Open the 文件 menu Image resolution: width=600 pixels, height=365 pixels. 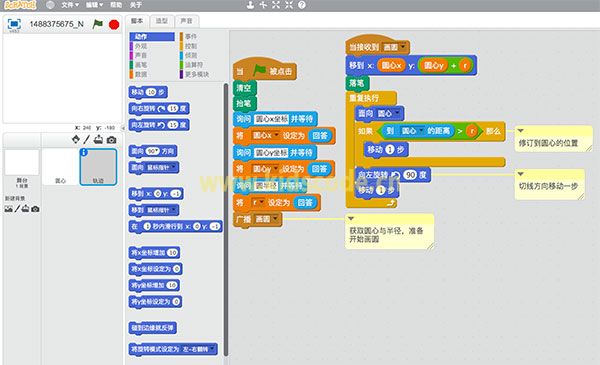(70, 5)
